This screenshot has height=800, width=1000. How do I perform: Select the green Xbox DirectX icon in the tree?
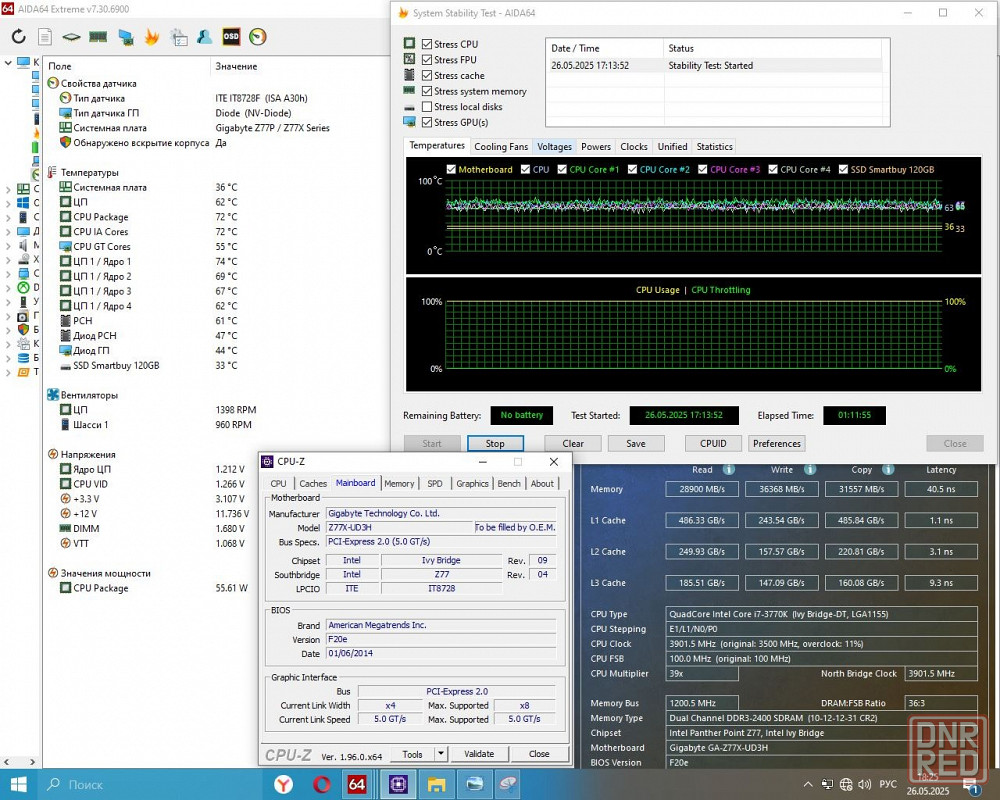(23, 288)
